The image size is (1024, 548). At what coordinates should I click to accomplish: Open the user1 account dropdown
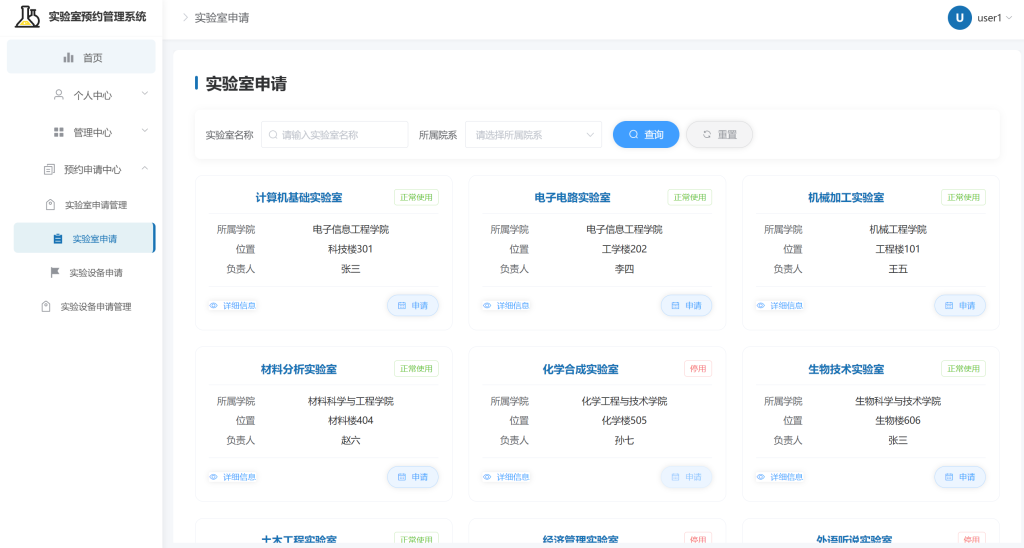(995, 18)
